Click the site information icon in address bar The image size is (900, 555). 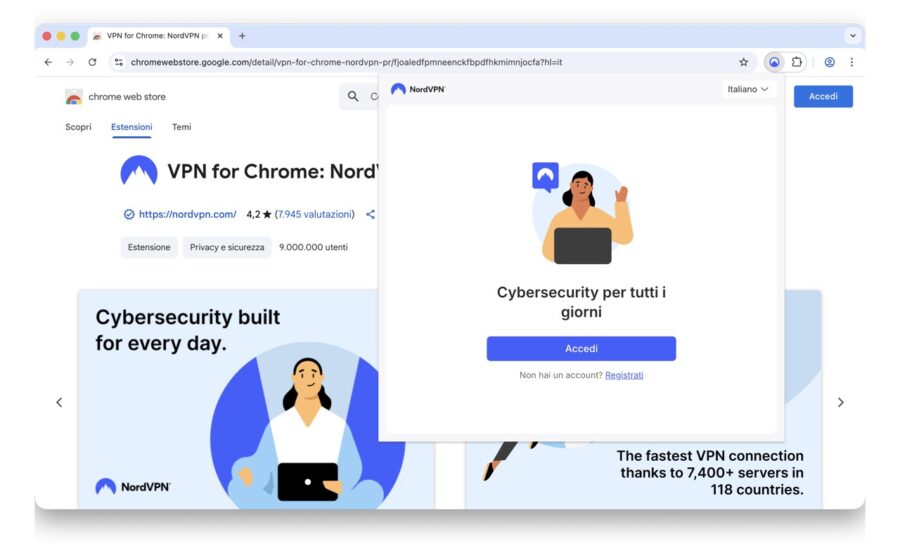pyautogui.click(x=119, y=62)
